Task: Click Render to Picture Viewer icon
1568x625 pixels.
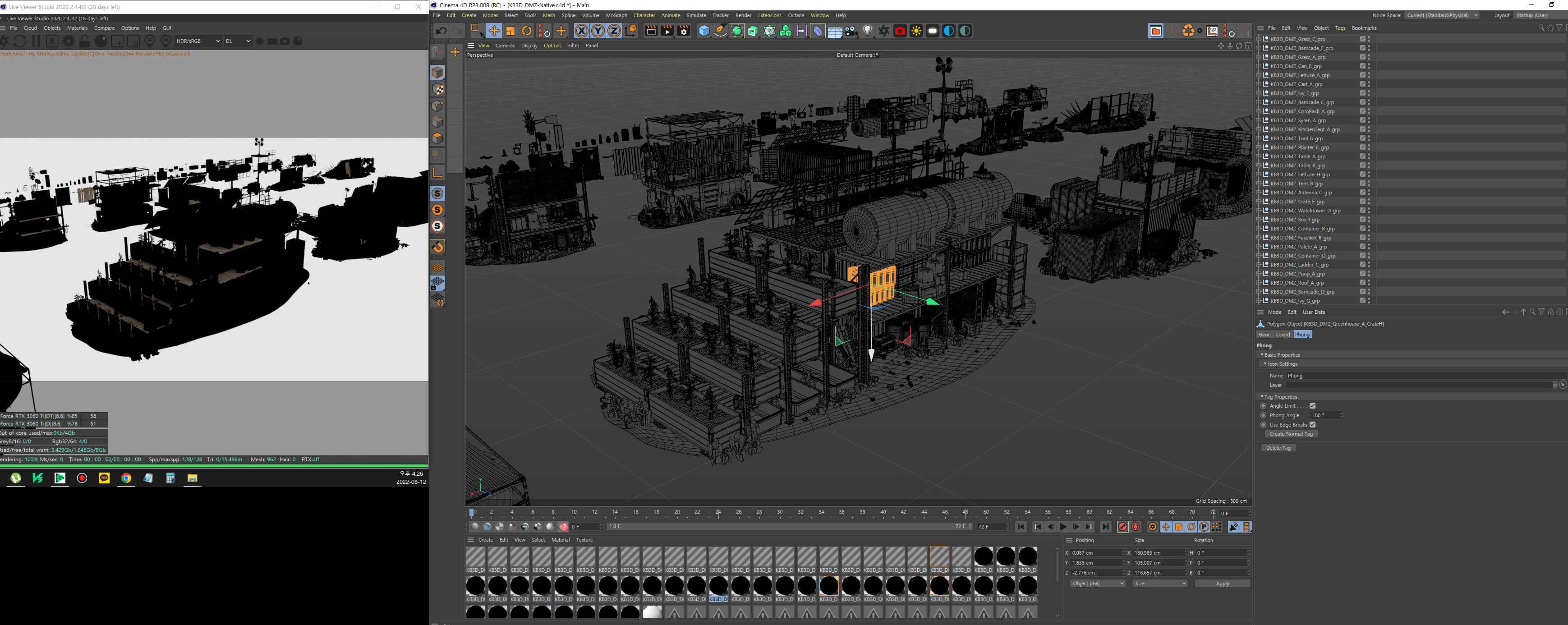Action: pos(667,31)
